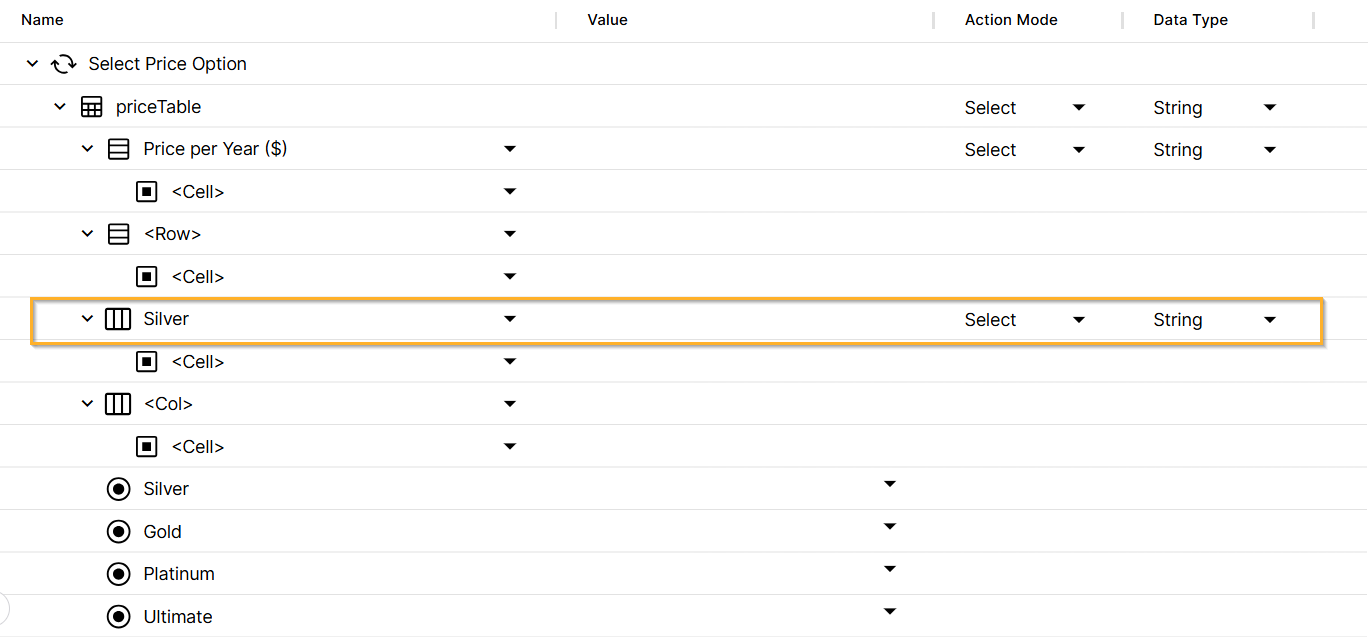The height and width of the screenshot is (637, 1368).
Task: Click the <Row> row icon
Action: pos(118,234)
